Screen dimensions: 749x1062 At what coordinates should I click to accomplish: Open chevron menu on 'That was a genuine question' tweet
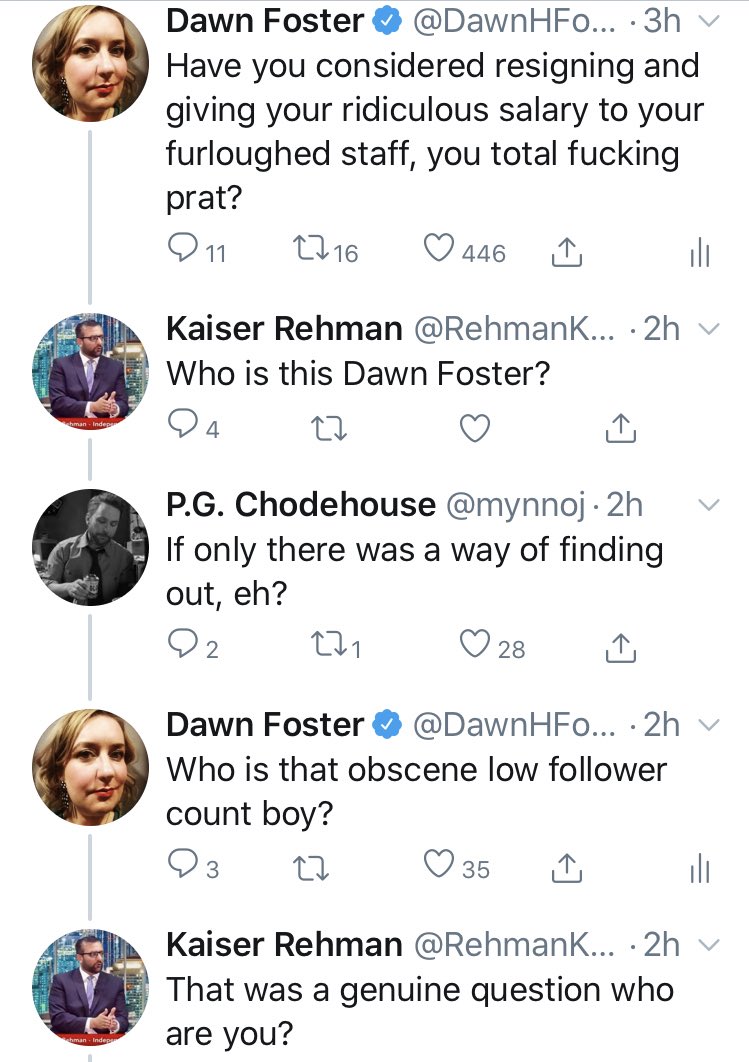point(707,944)
